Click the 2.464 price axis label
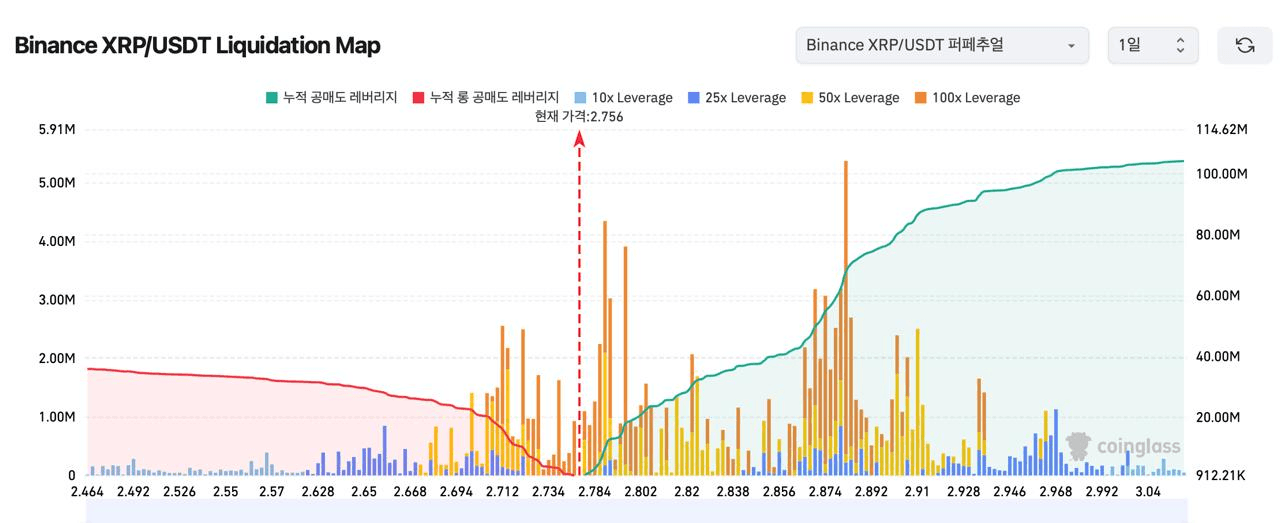The height and width of the screenshot is (523, 1280). pyautogui.click(x=88, y=492)
